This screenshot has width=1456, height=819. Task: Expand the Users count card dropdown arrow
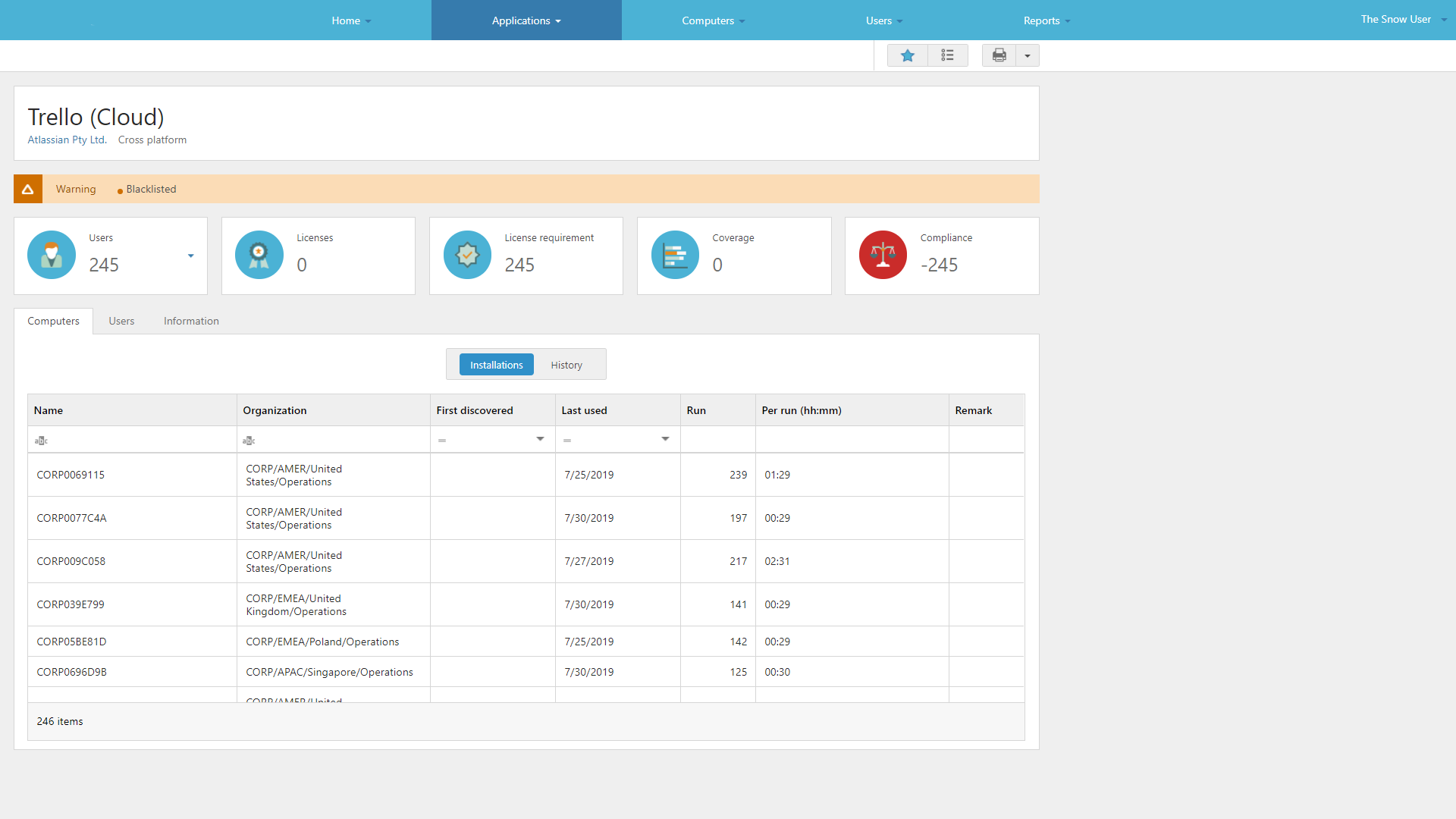click(x=190, y=256)
